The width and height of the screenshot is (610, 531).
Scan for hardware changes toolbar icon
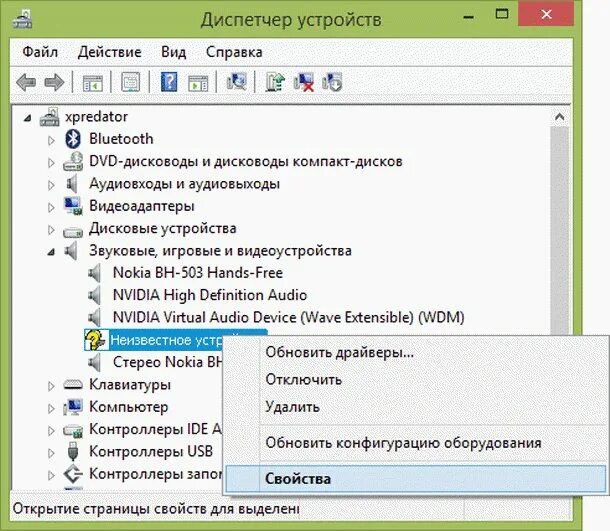(x=237, y=81)
